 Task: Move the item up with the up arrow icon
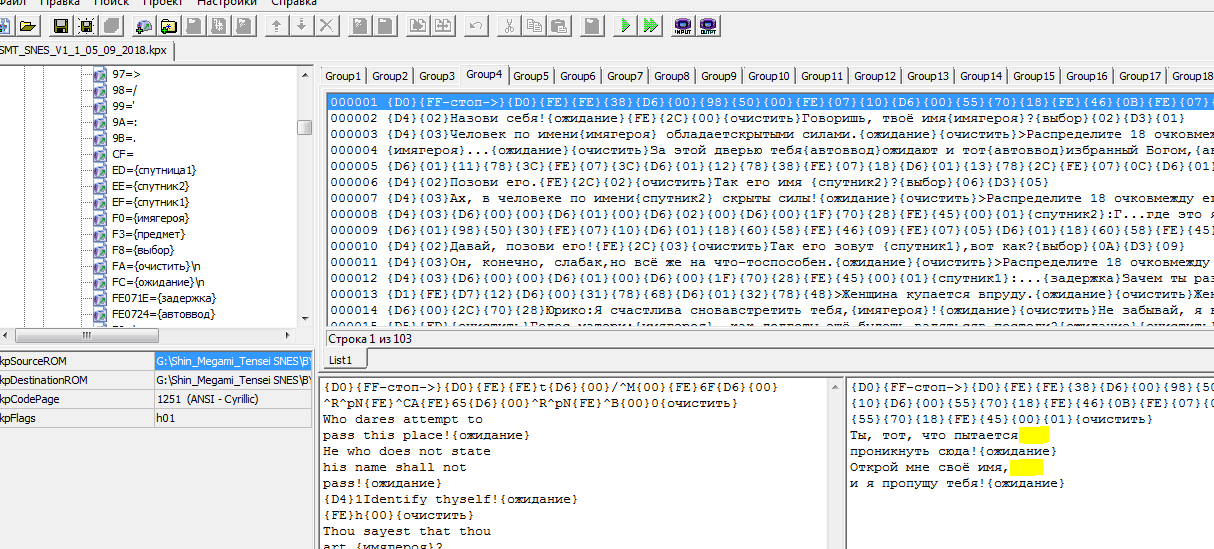pos(278,25)
